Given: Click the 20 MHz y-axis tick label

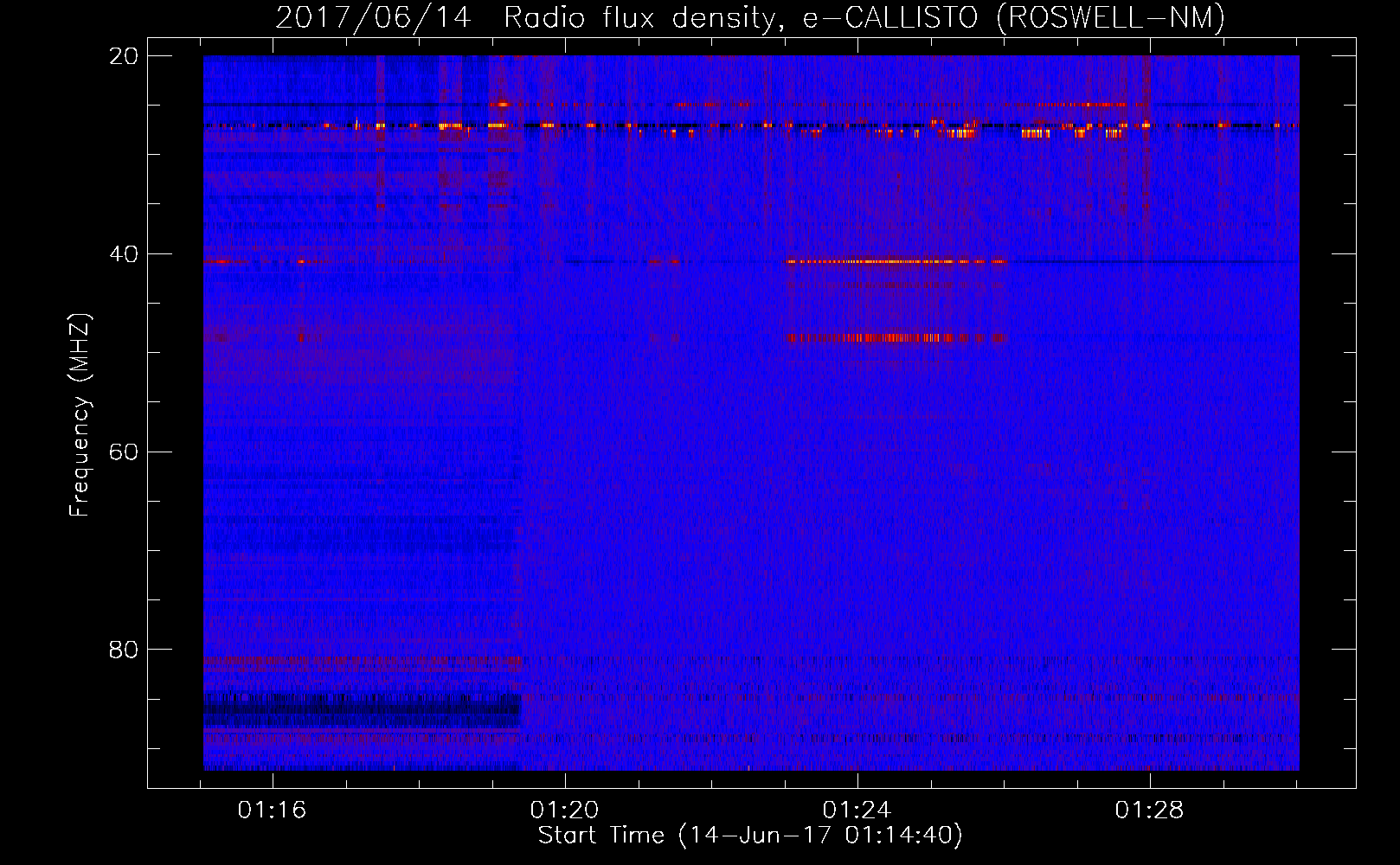Looking at the screenshot, I should coord(124,56).
